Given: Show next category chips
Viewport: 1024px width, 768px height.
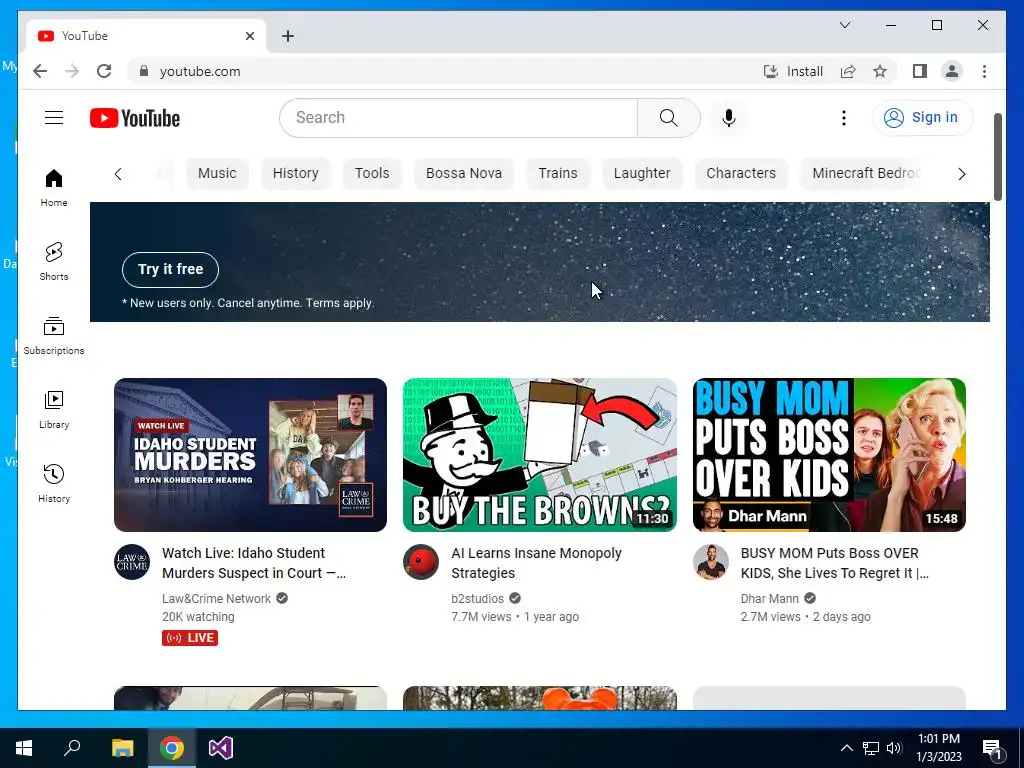Looking at the screenshot, I should (961, 174).
